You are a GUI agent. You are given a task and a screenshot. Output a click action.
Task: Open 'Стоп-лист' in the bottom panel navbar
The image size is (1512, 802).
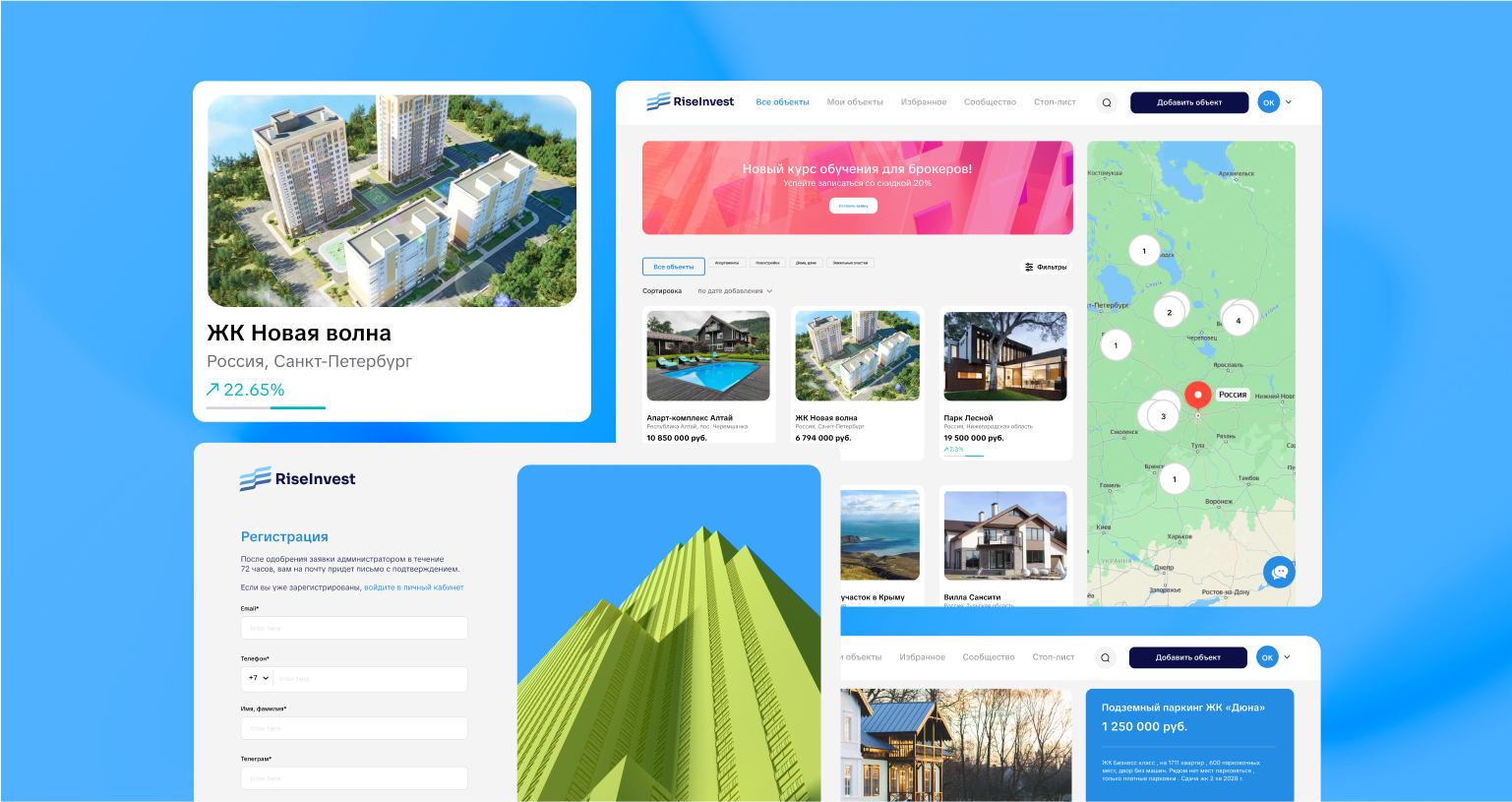1054,657
